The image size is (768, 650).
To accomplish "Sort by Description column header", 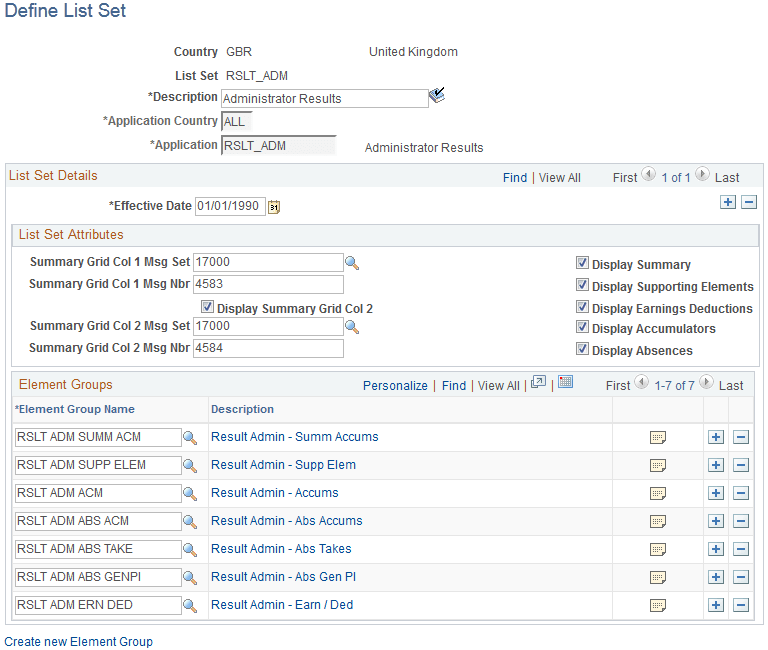I will (242, 409).
